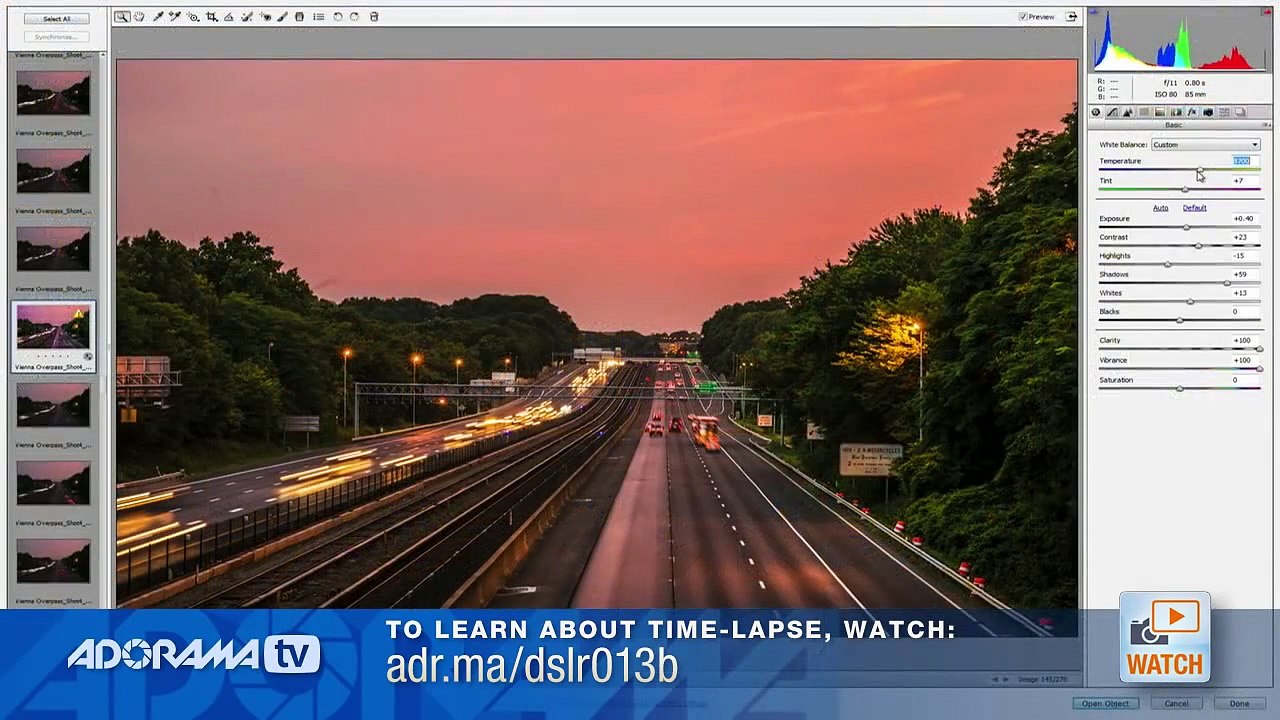1280x720 pixels.
Task: Select the Targeted Adjustment tool
Action: pos(193,17)
